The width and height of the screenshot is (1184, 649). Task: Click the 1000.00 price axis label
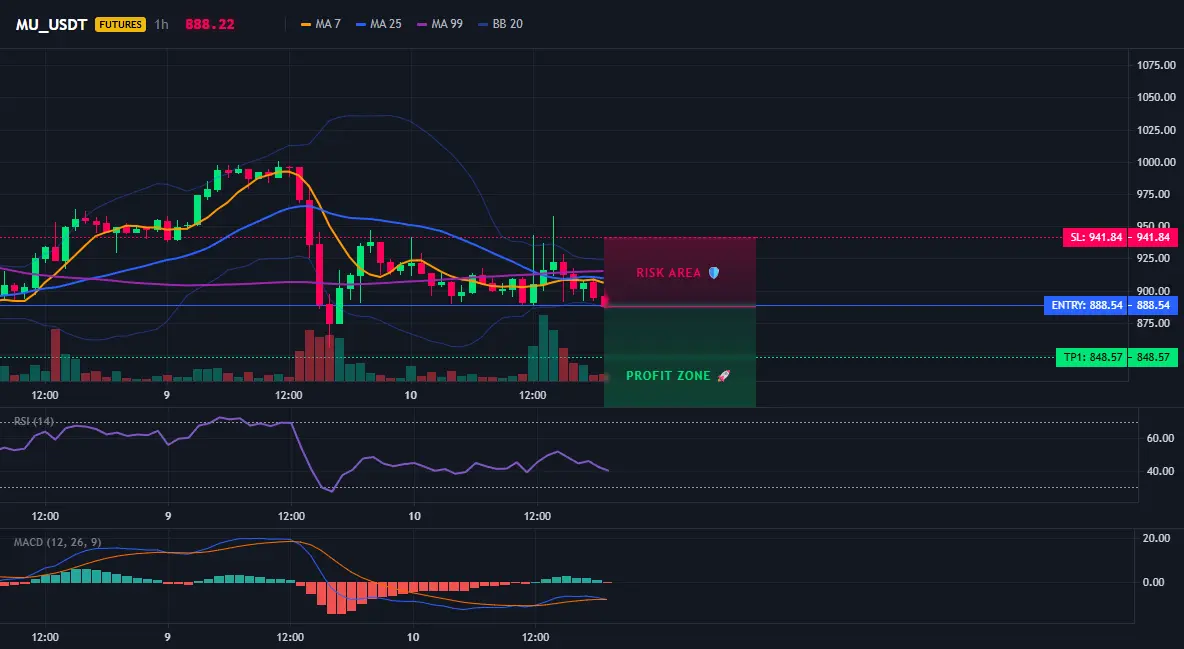click(x=1156, y=162)
